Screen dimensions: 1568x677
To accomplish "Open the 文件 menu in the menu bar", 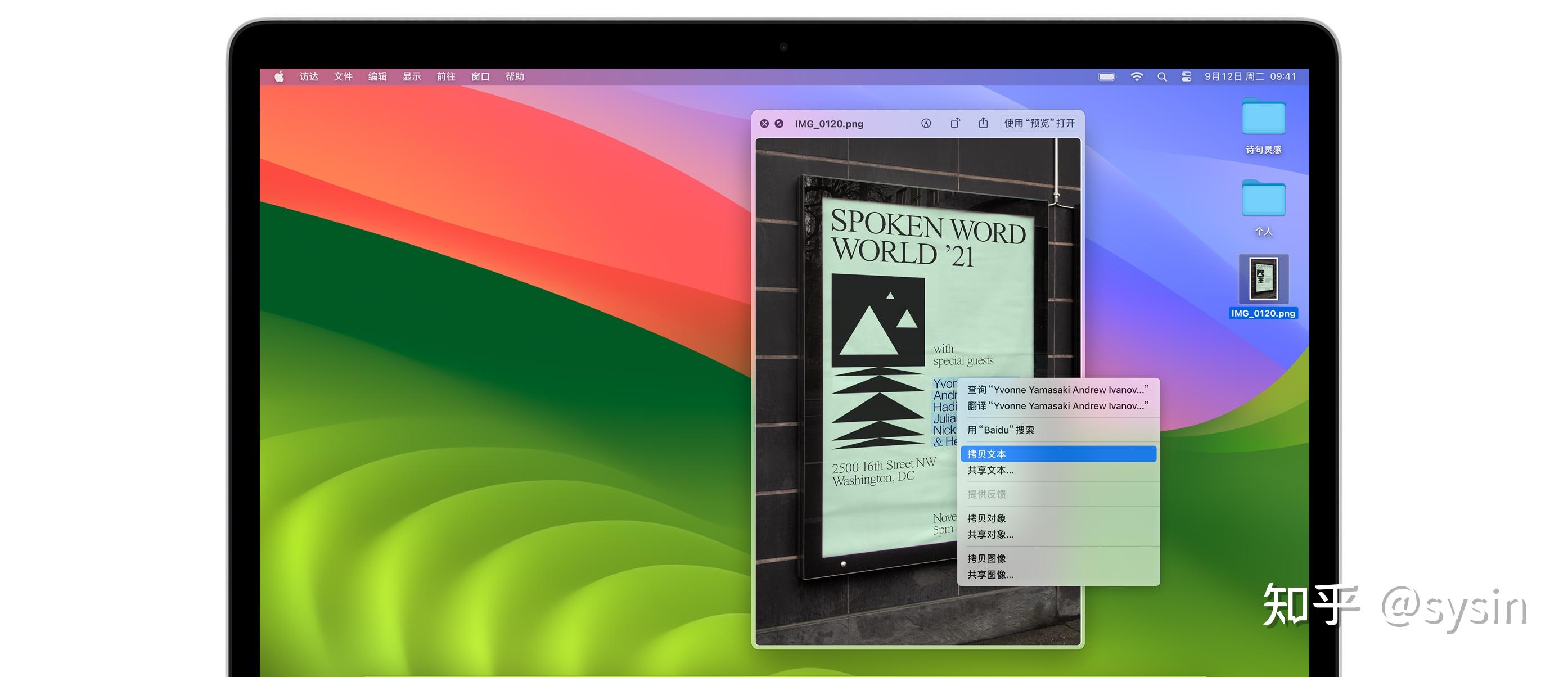I will pyautogui.click(x=343, y=76).
